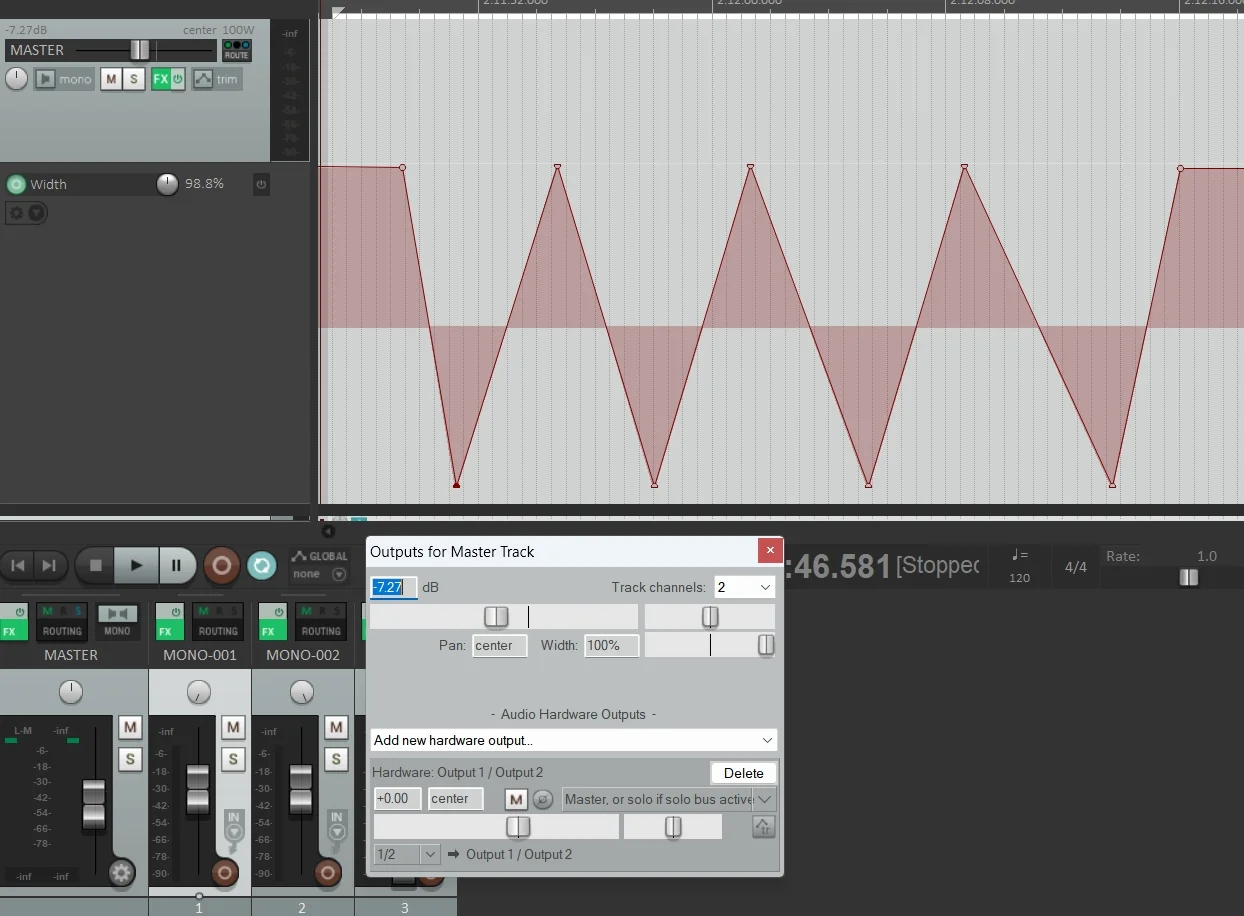Mute the master track in the track panel
Screen dimensions: 1244x916
111,79
